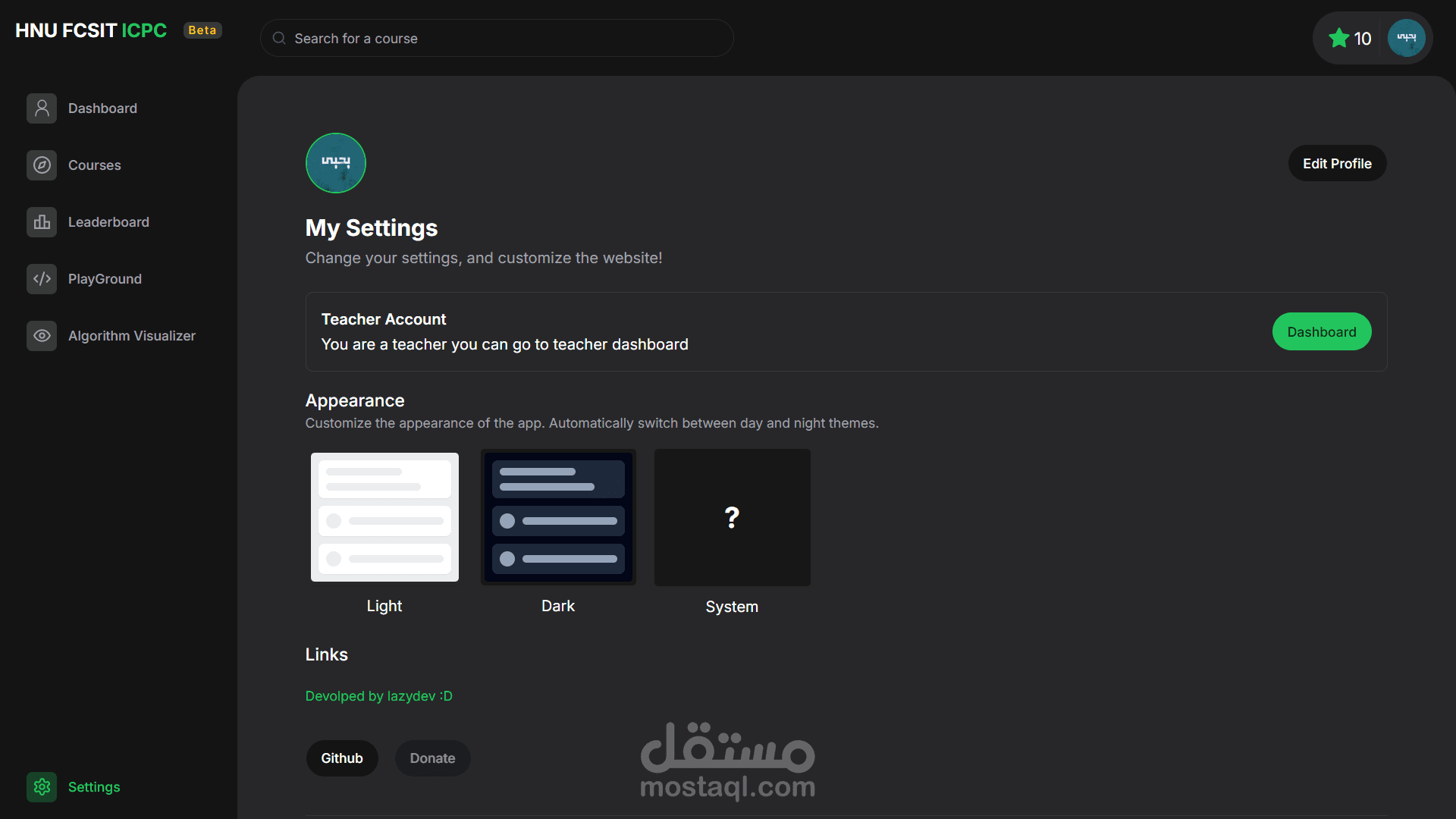
Task: Open the Leaderboard menu item
Action: click(108, 222)
